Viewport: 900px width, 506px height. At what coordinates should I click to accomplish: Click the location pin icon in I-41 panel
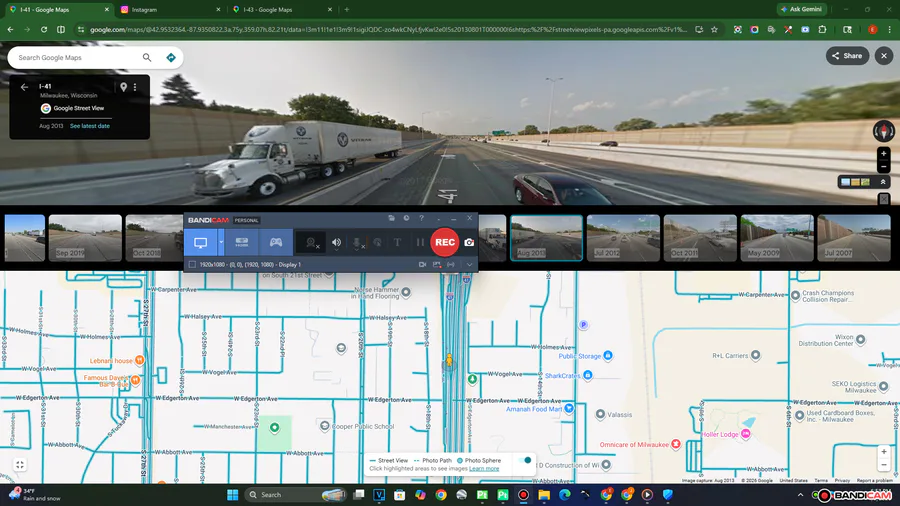(123, 87)
